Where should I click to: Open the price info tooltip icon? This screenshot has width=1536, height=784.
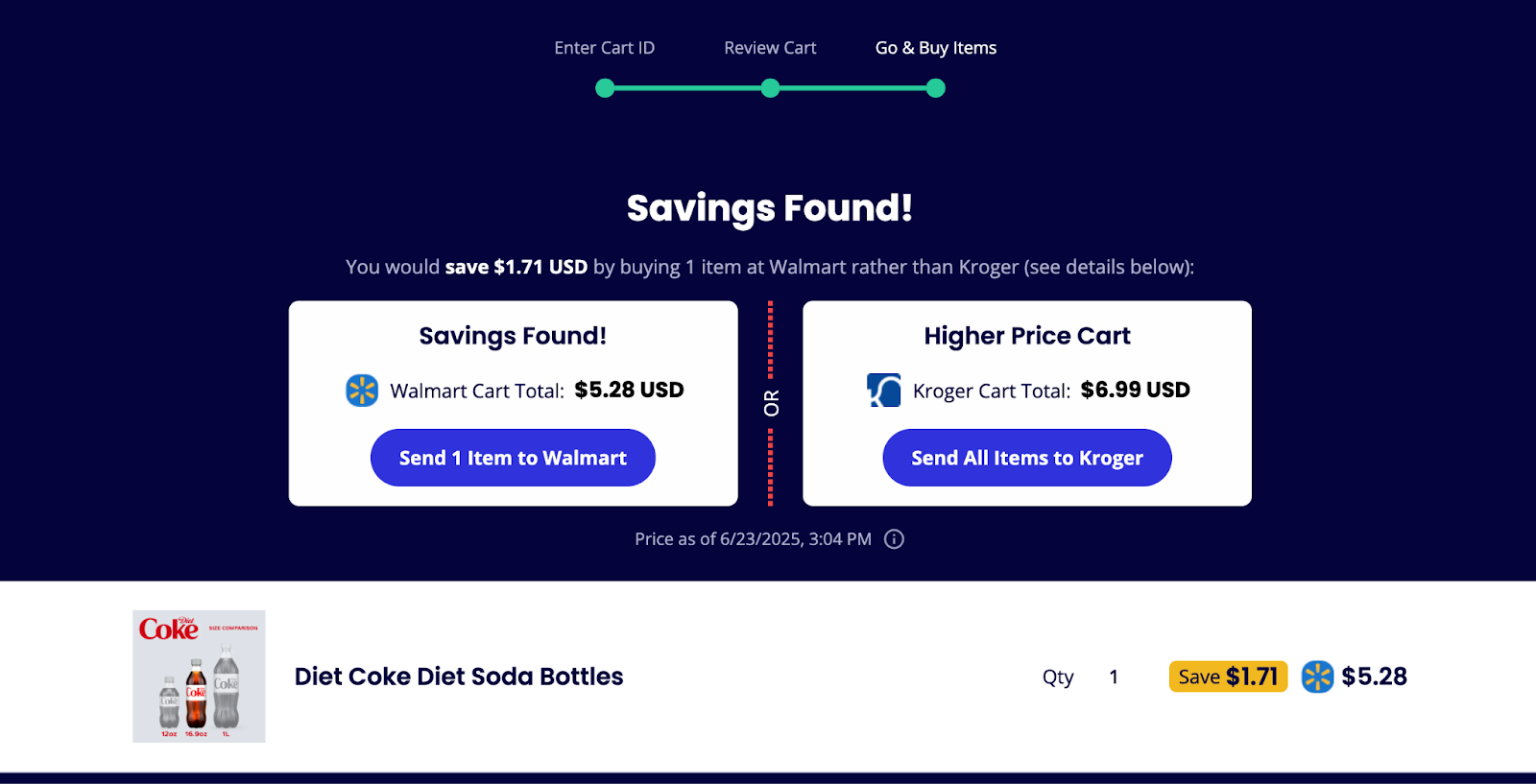click(894, 539)
